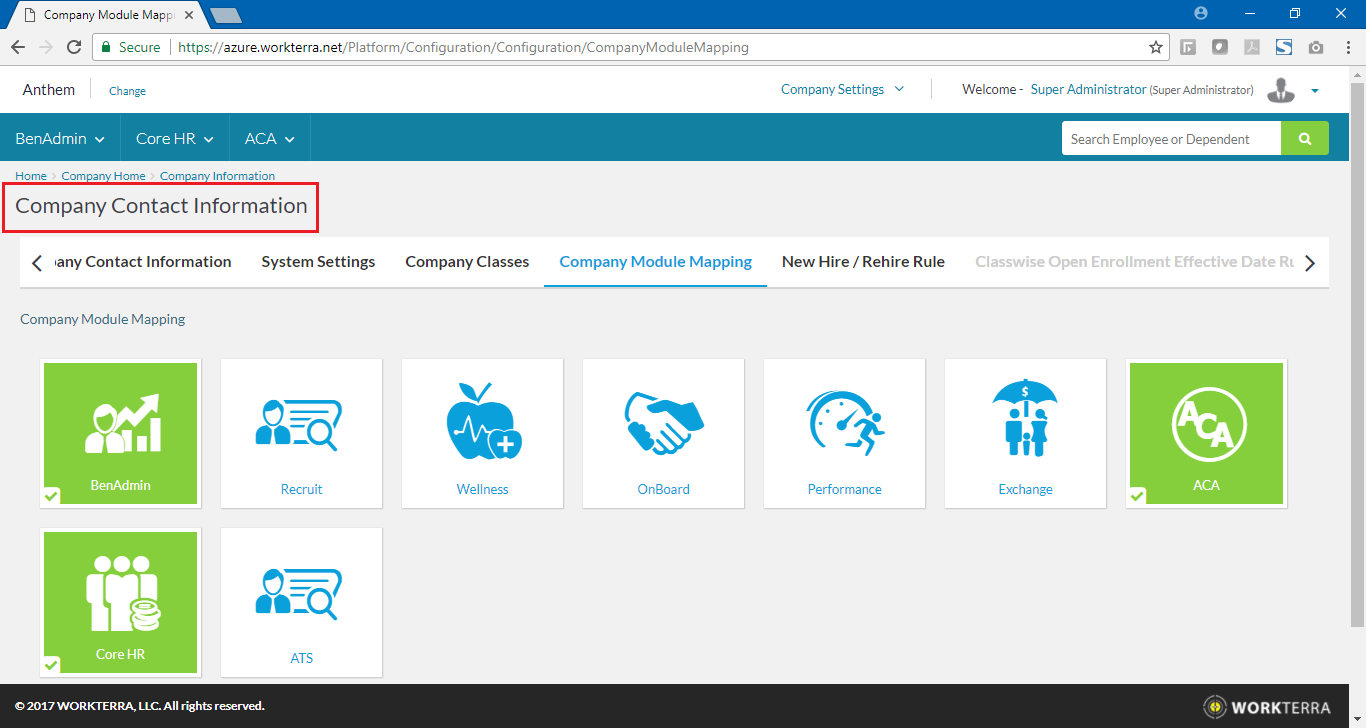This screenshot has height=728, width=1366.
Task: Click the Change company link
Action: (x=127, y=91)
